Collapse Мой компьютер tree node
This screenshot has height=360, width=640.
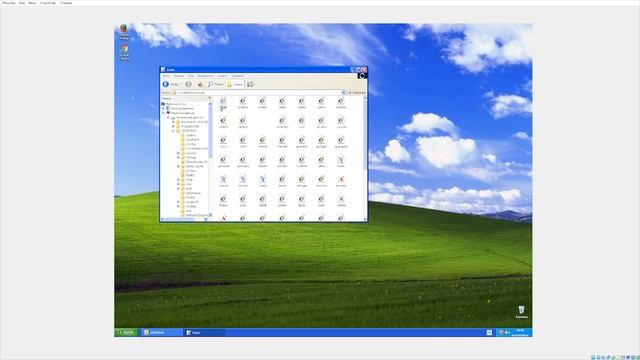(164, 113)
